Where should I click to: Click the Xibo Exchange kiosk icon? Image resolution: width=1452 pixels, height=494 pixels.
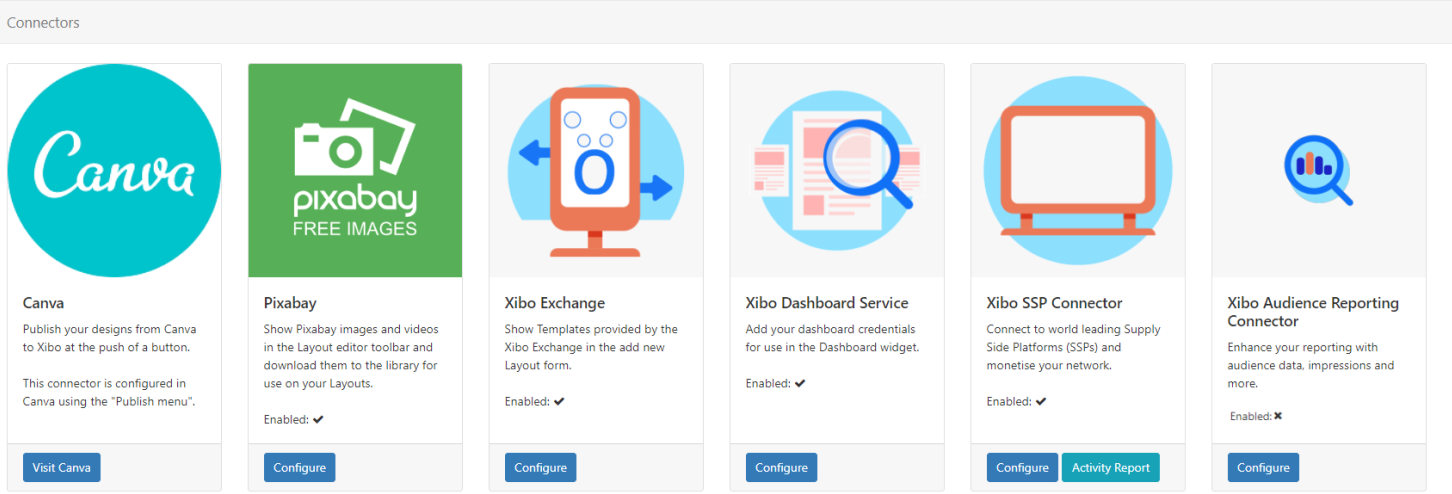point(596,171)
